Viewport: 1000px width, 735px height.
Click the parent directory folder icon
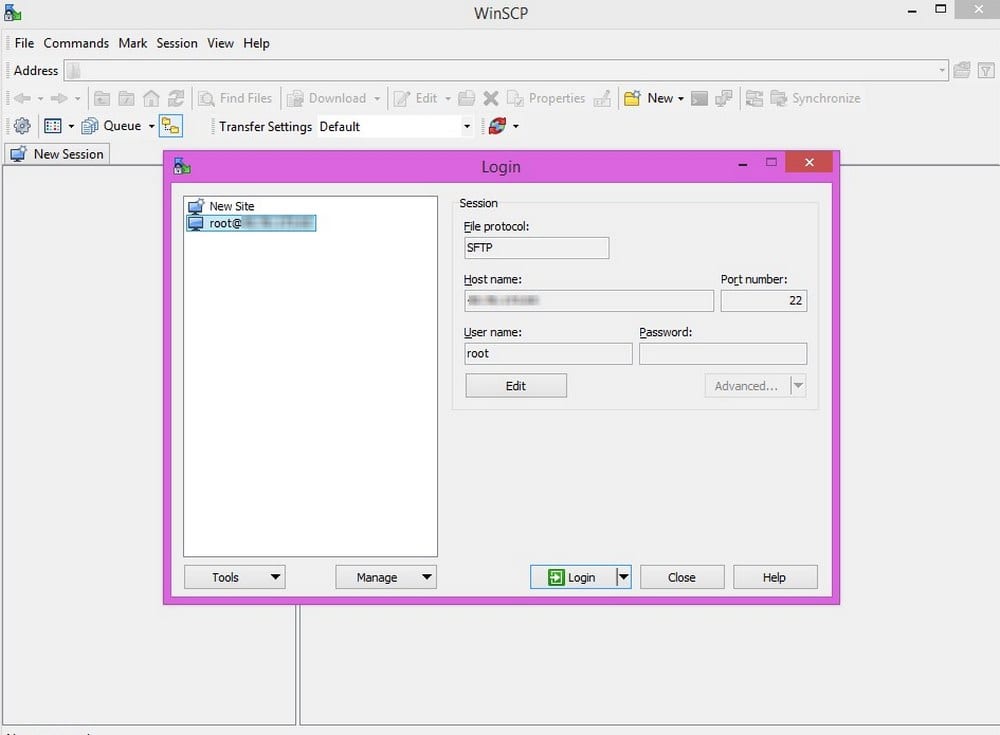click(101, 98)
